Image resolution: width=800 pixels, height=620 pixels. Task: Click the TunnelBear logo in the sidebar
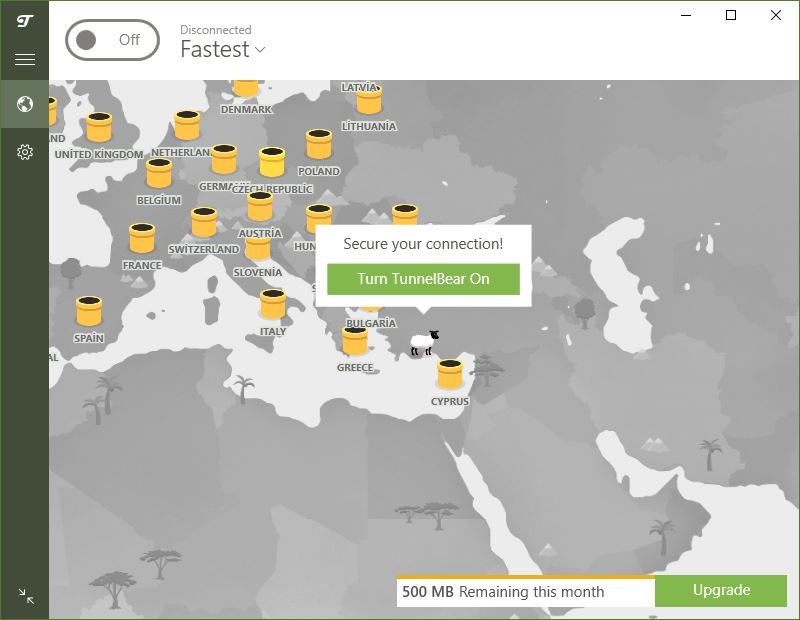(24, 21)
